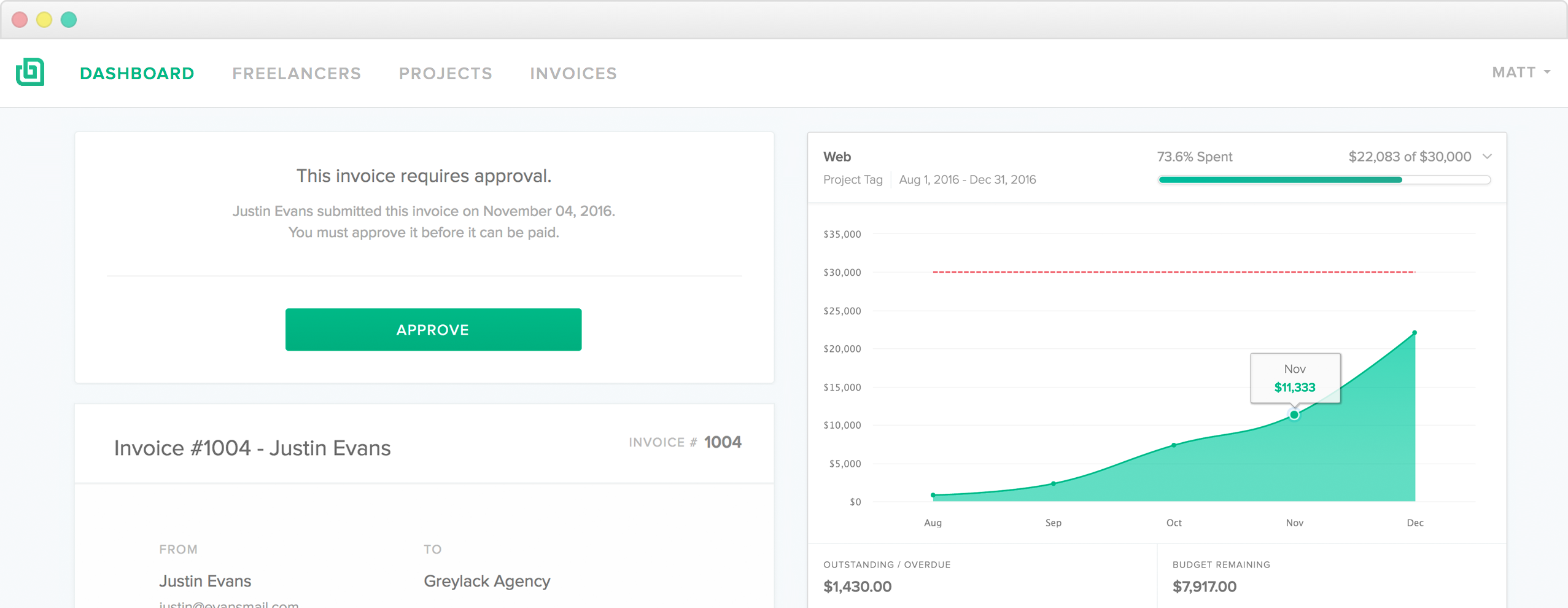
Task: Switch to the Projects tab
Action: 446,74
